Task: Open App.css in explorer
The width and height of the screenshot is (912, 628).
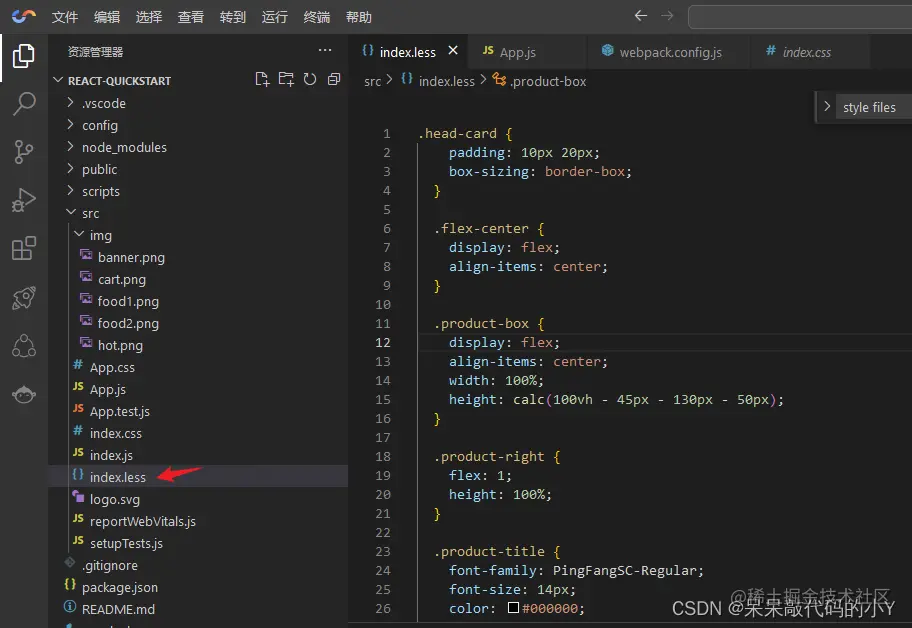Action: pyautogui.click(x=112, y=367)
